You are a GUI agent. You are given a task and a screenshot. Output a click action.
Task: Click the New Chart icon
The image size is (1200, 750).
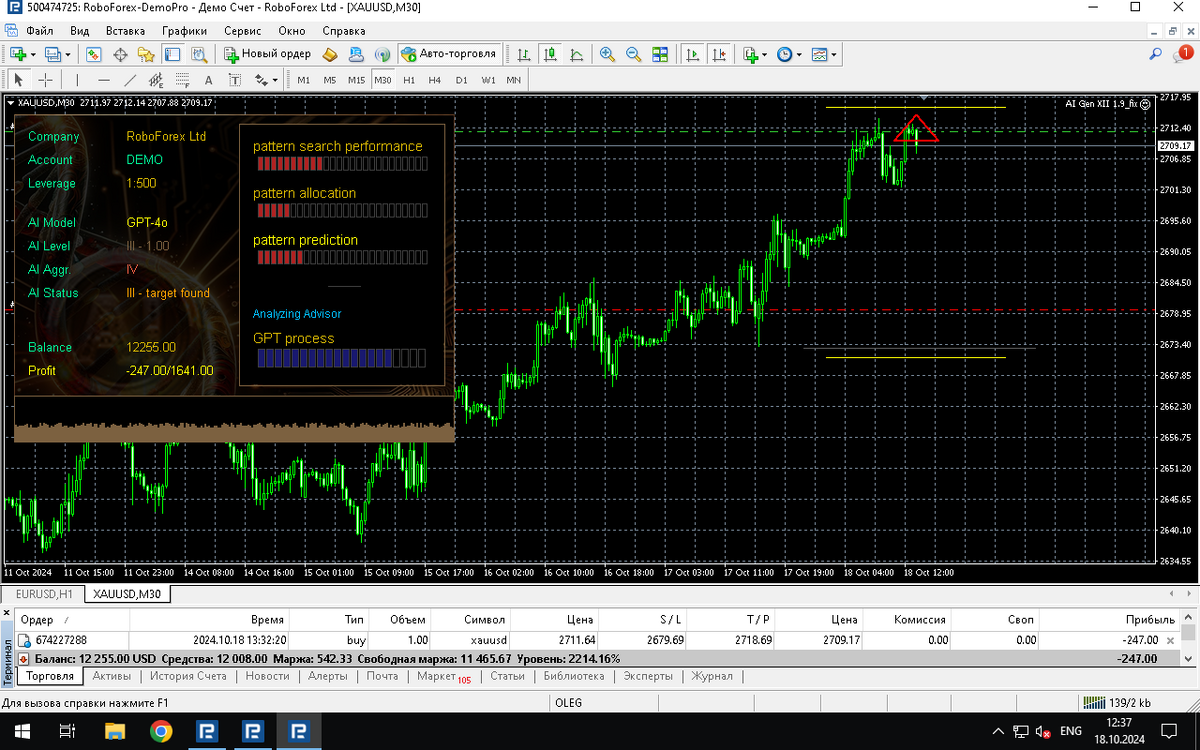tap(19, 54)
